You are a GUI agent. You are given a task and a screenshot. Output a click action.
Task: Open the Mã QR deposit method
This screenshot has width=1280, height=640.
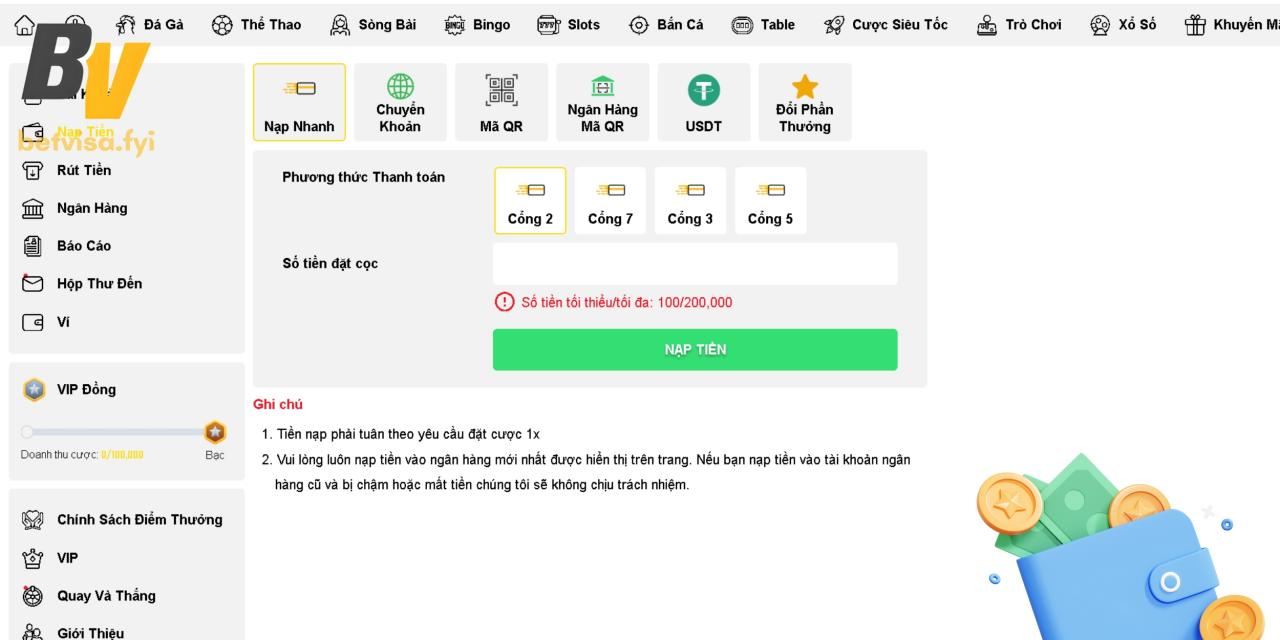(501, 103)
